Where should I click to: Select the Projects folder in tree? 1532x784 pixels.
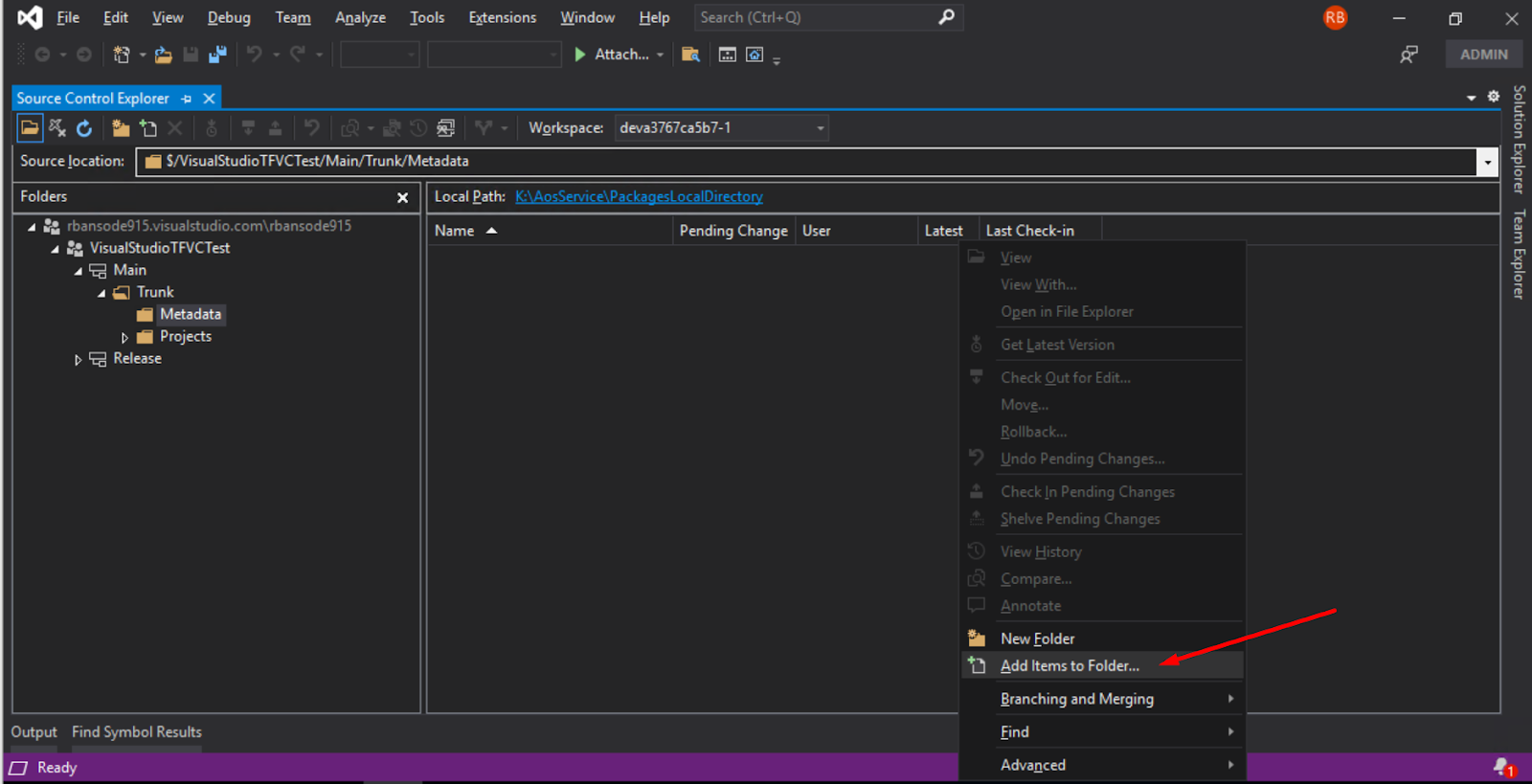(186, 336)
